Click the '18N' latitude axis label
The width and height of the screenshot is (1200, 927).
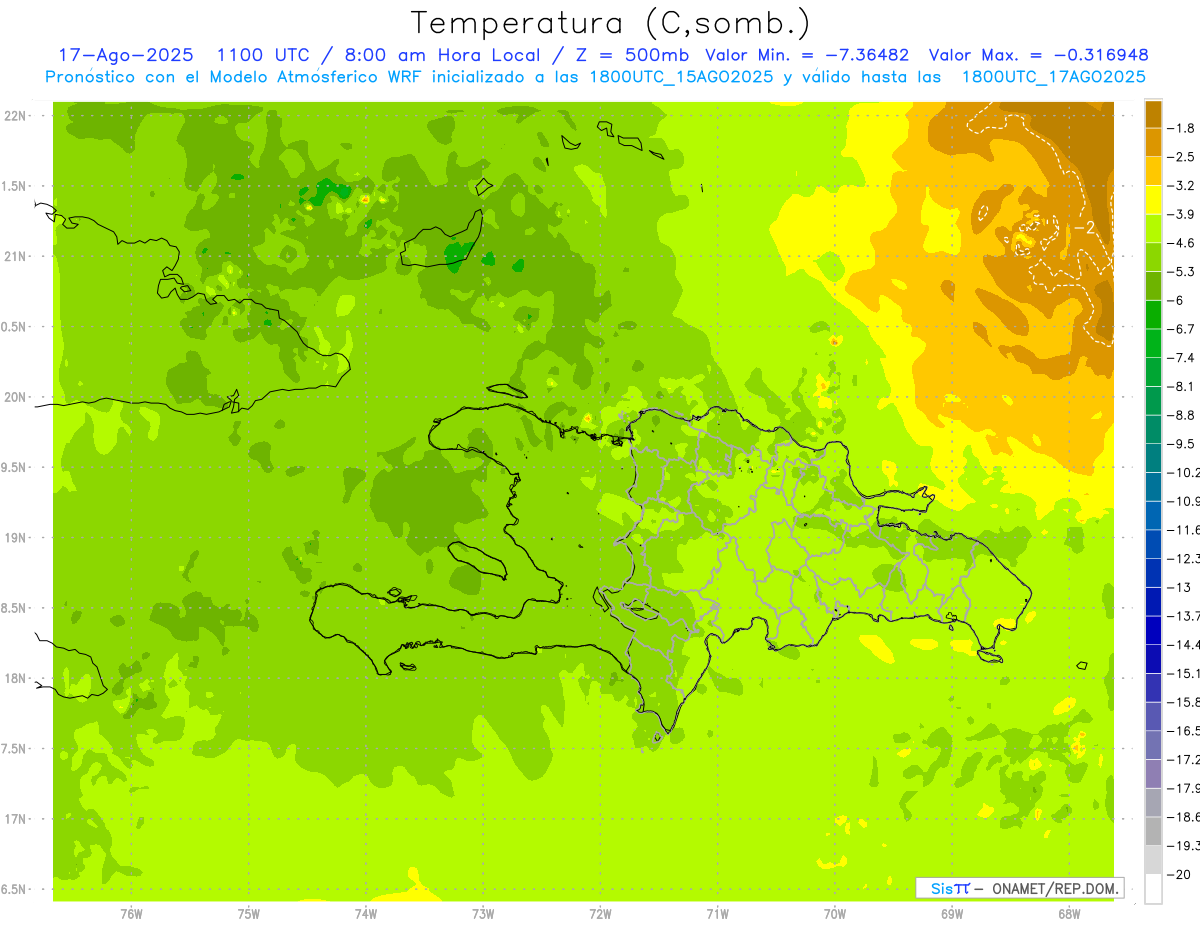[15, 678]
